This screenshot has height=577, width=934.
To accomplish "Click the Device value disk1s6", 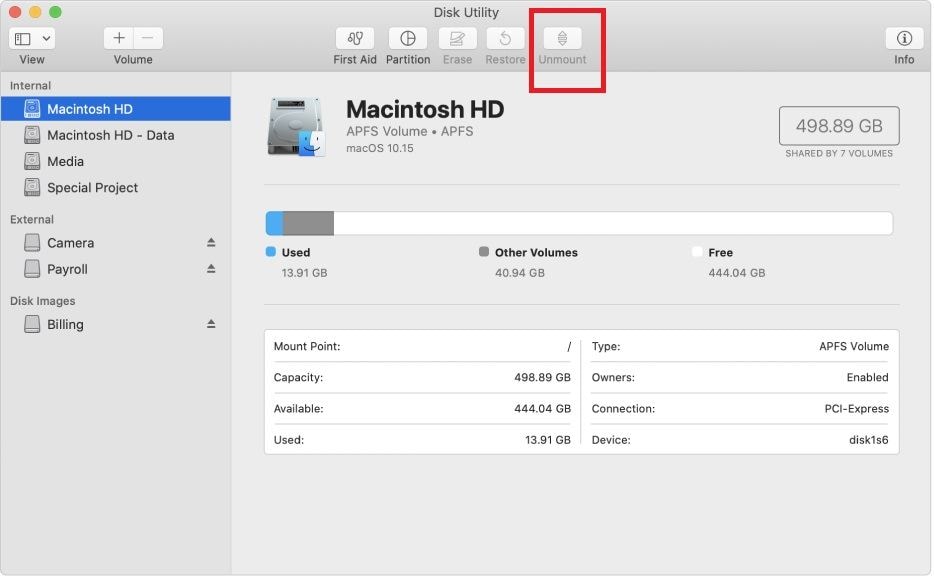I will click(868, 440).
